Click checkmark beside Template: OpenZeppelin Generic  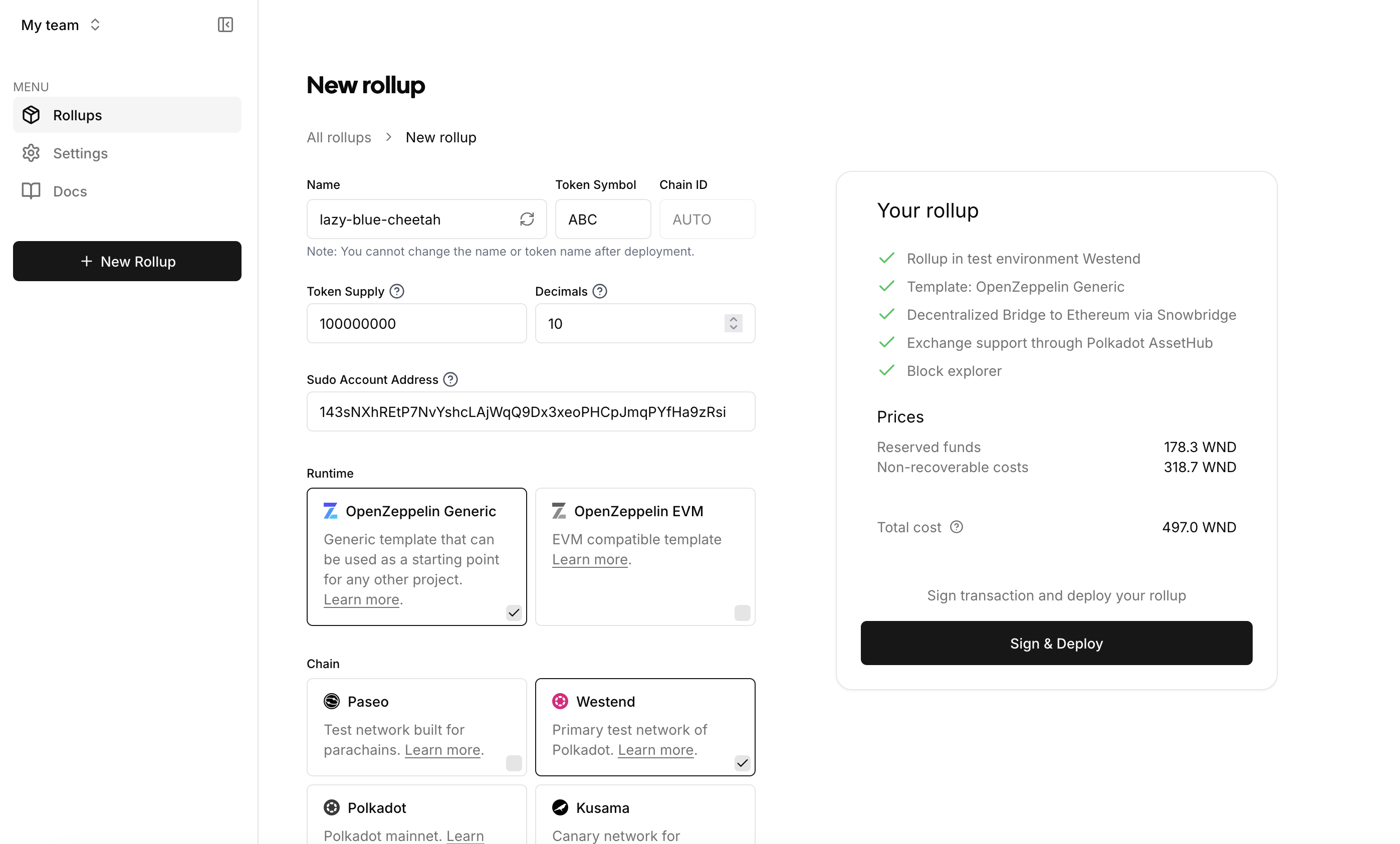coord(886,287)
